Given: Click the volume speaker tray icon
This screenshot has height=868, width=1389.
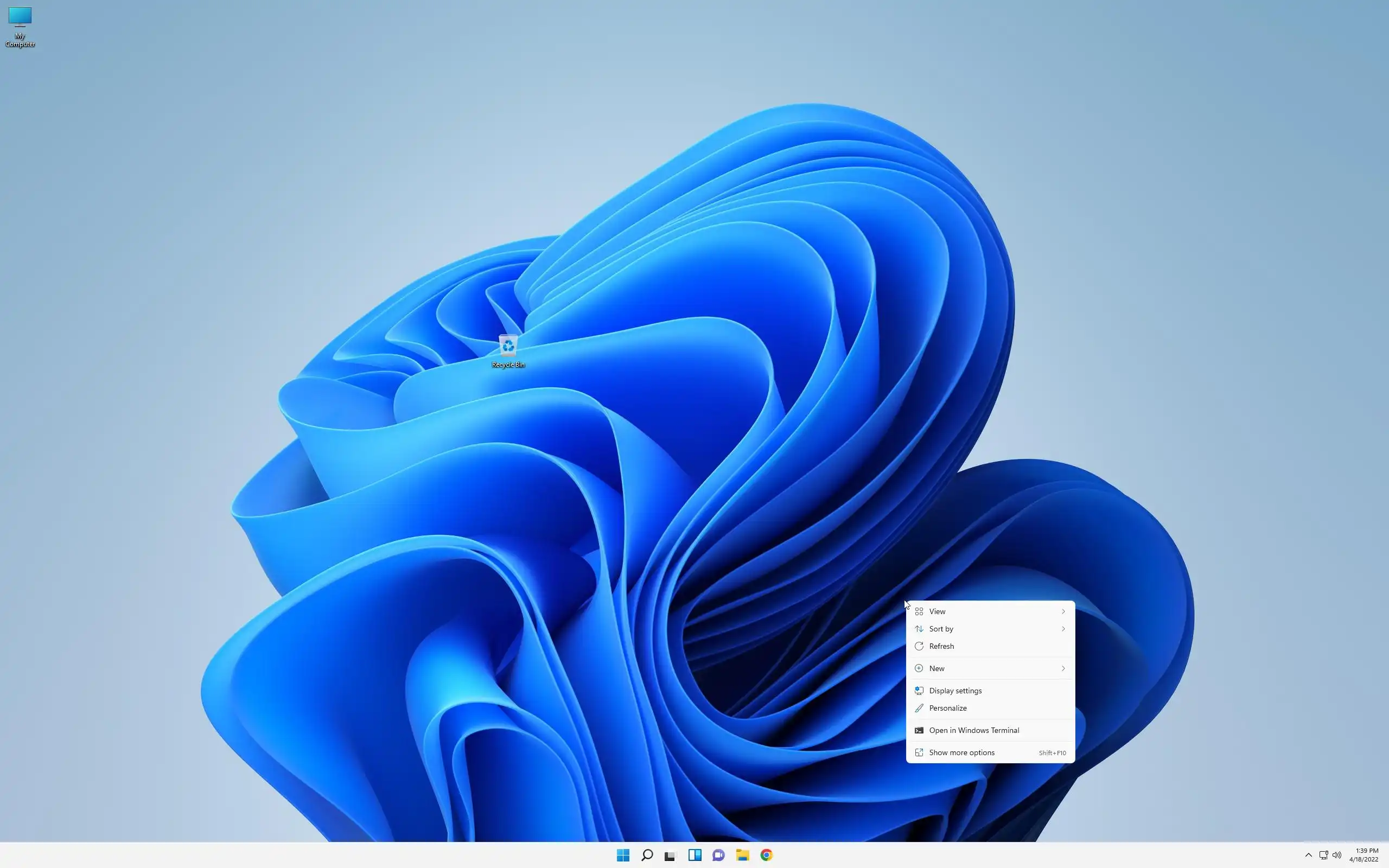Looking at the screenshot, I should pos(1337,855).
